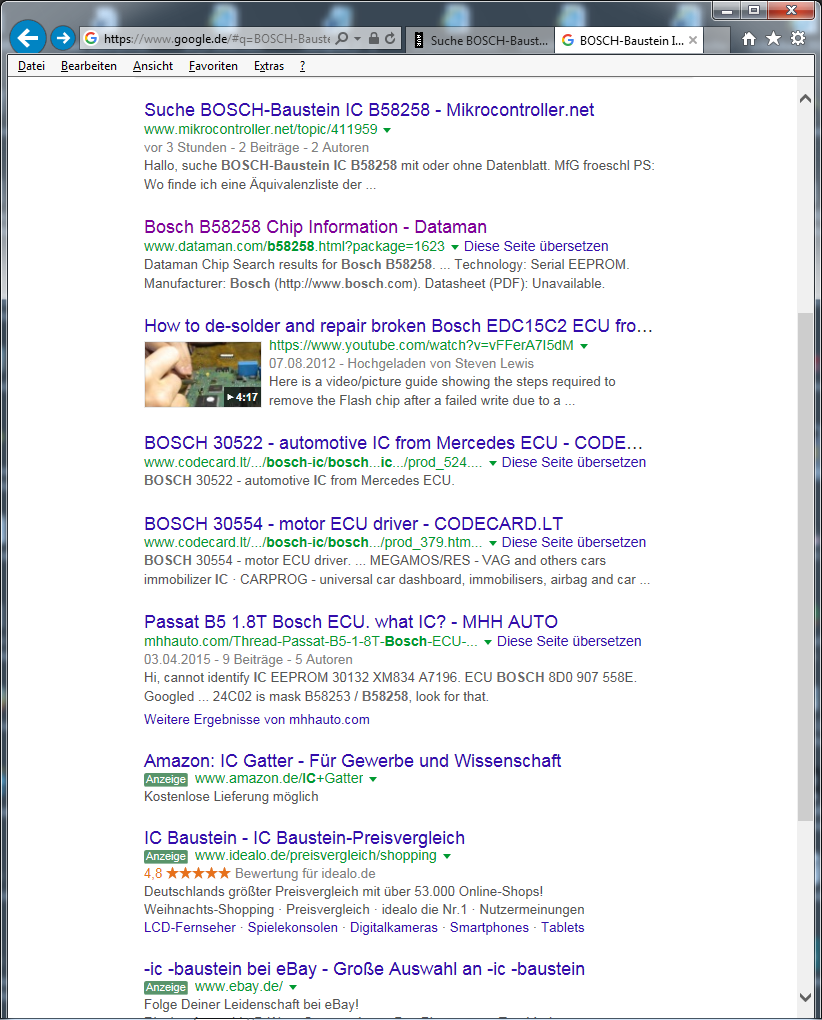This screenshot has width=822, height=1020.
Task: Open BOSCH 30522 automotive IC result
Action: (393, 443)
